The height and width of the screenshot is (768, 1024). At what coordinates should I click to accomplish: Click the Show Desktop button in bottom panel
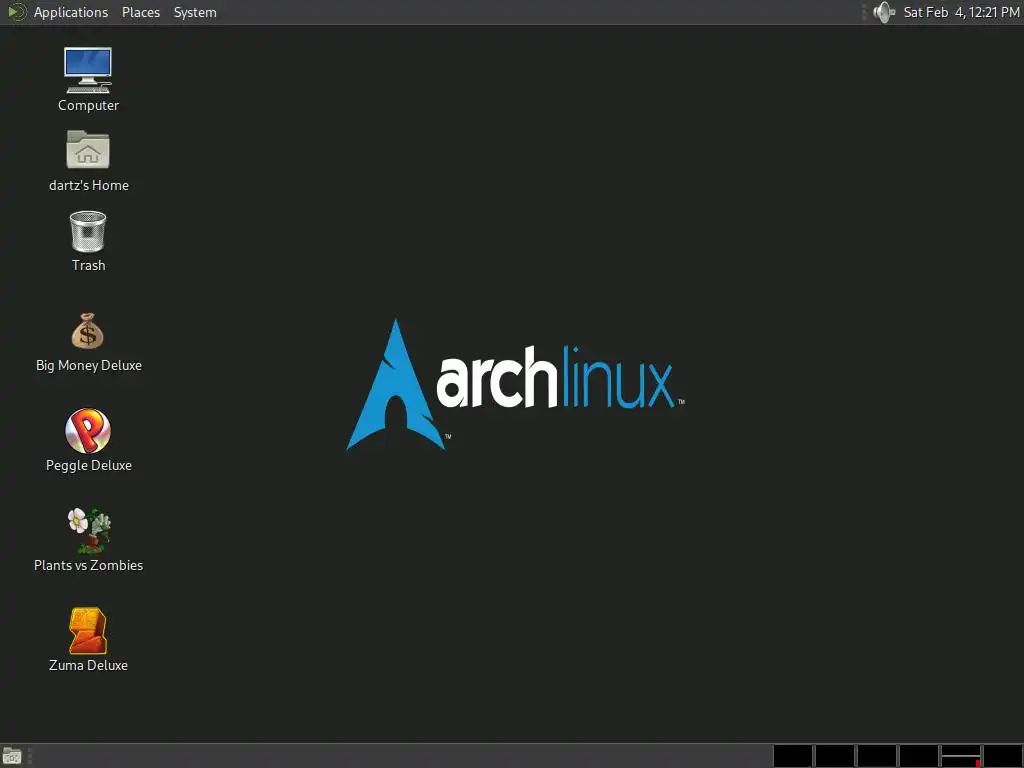coord(12,756)
